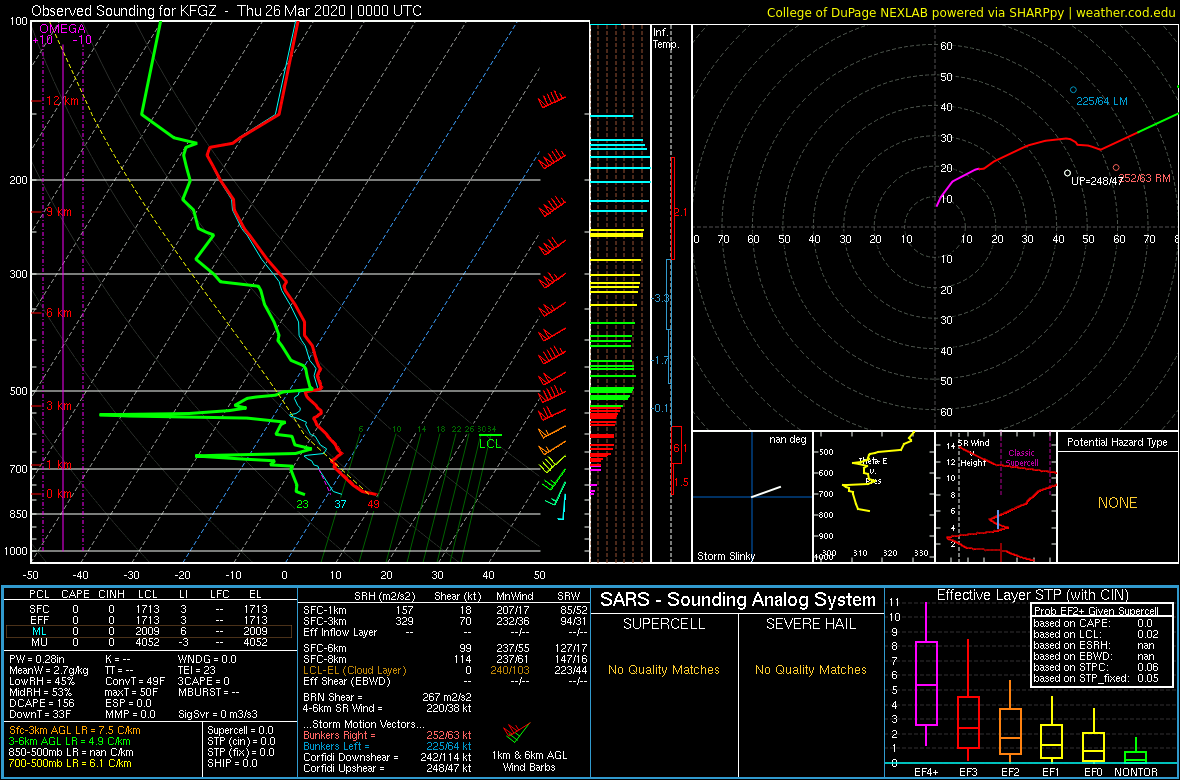The image size is (1180, 780).
Task: Click the wind barb at the 200 mb level
Action: tap(551, 160)
